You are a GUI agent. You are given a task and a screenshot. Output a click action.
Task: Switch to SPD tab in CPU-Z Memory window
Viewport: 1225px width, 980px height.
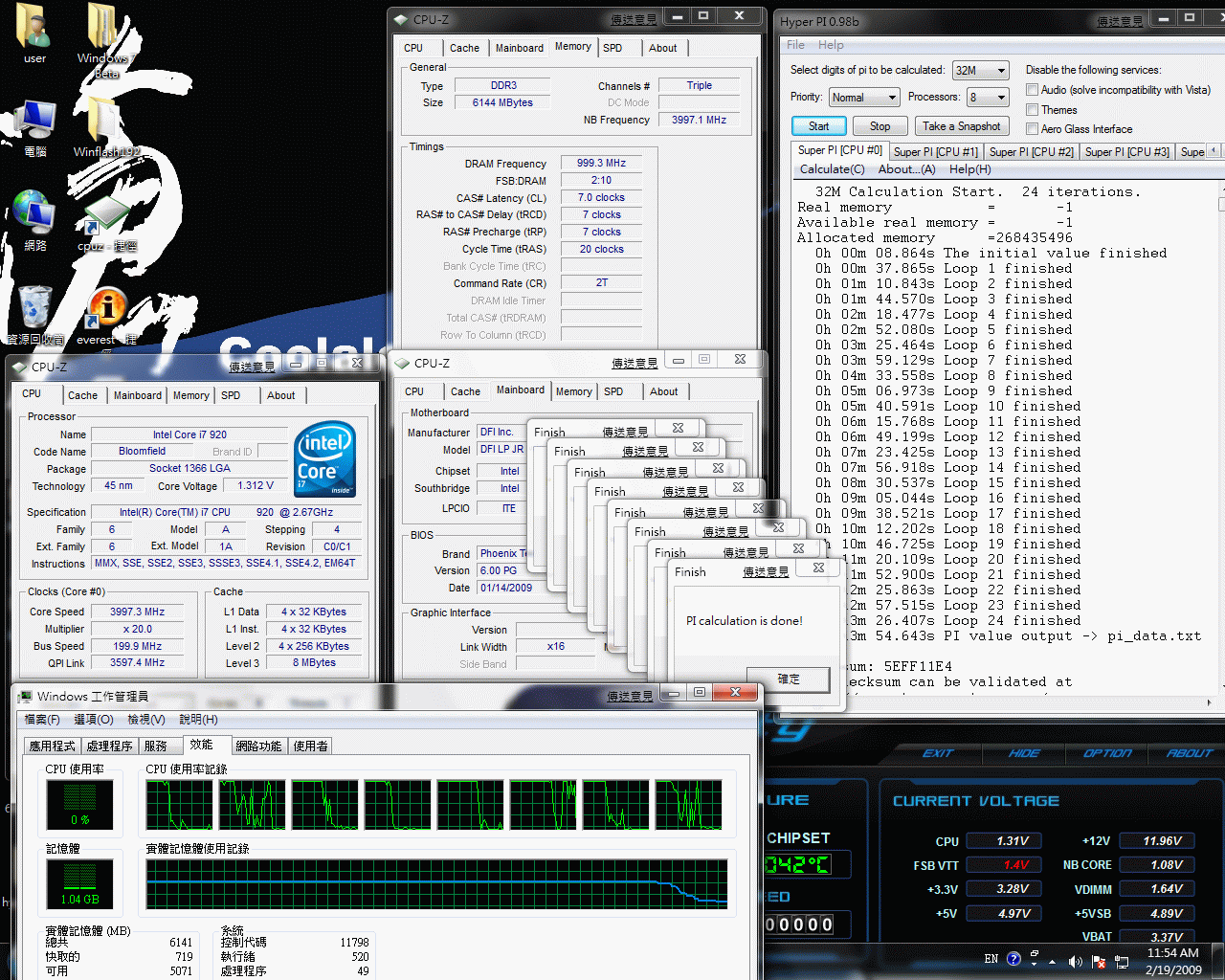(x=612, y=48)
